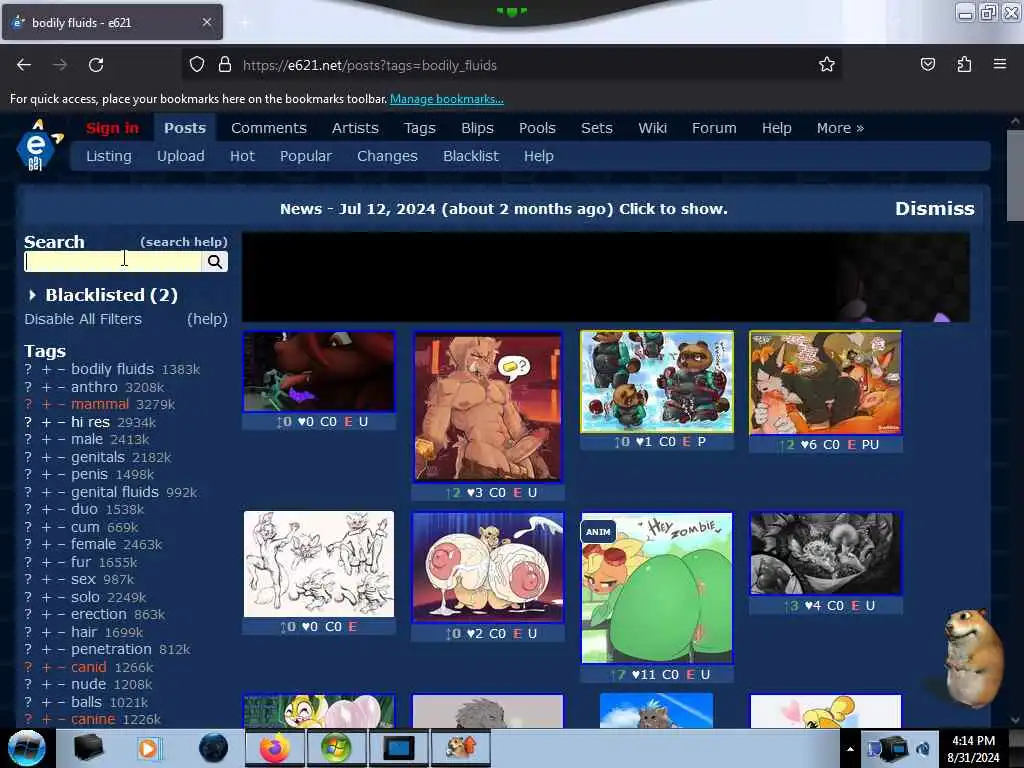This screenshot has width=1024, height=768.
Task: Click the 'mammal' tag link
Action: (x=100, y=405)
